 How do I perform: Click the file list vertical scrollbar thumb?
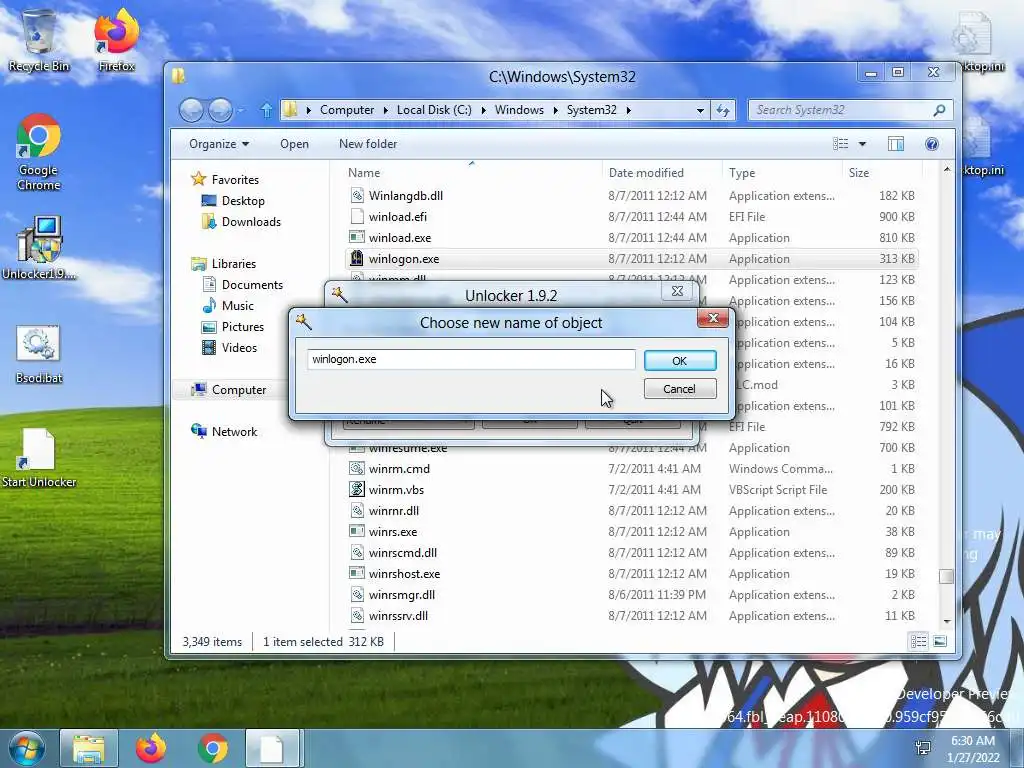pos(946,576)
